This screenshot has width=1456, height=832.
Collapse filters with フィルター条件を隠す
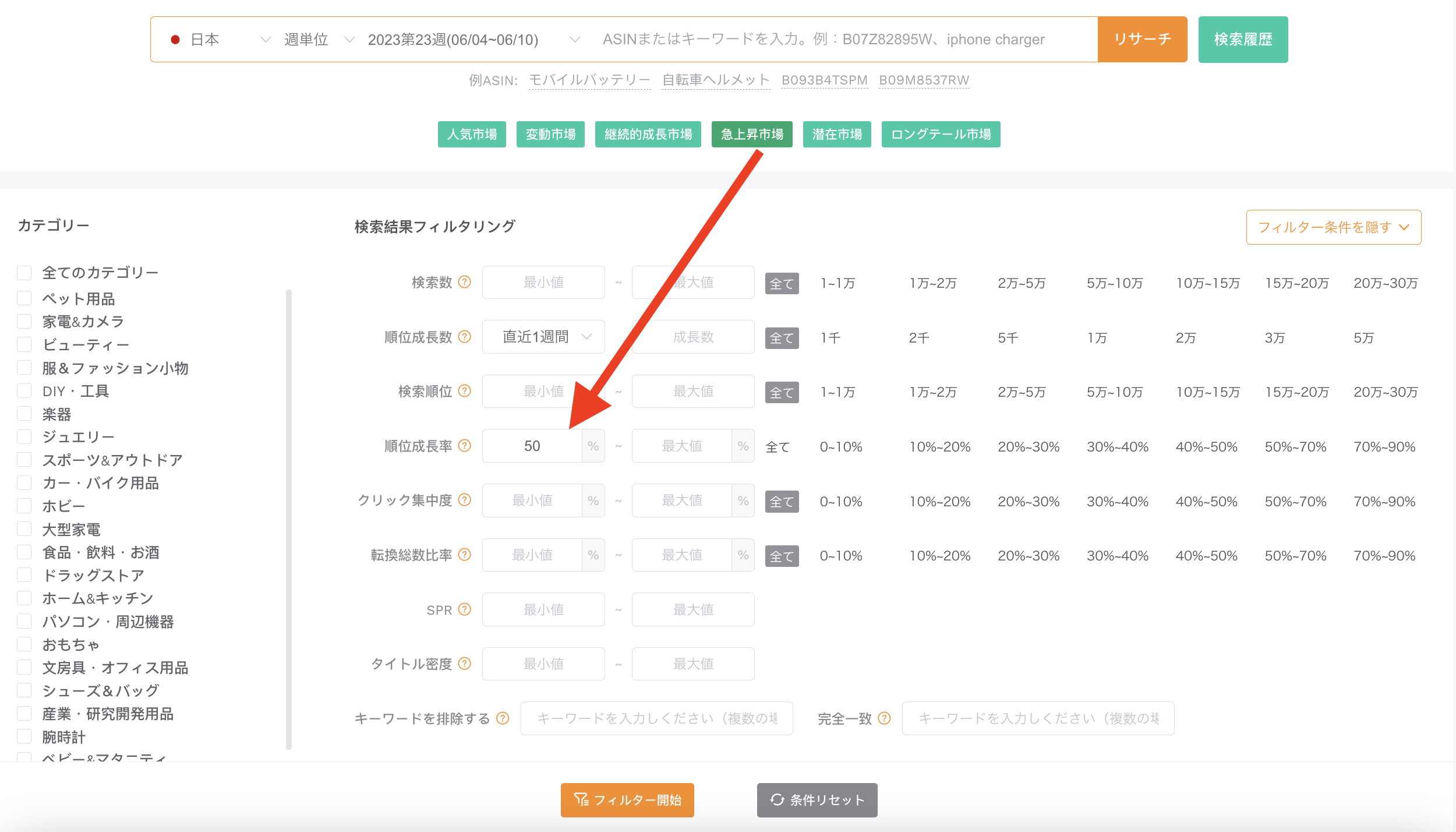(1334, 227)
